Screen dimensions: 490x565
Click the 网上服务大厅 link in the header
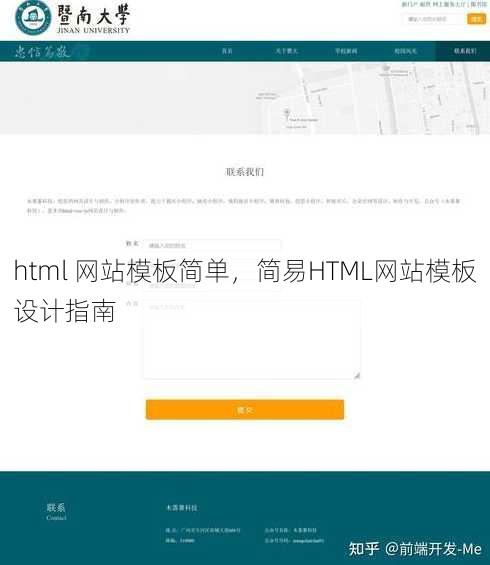(449, 4)
